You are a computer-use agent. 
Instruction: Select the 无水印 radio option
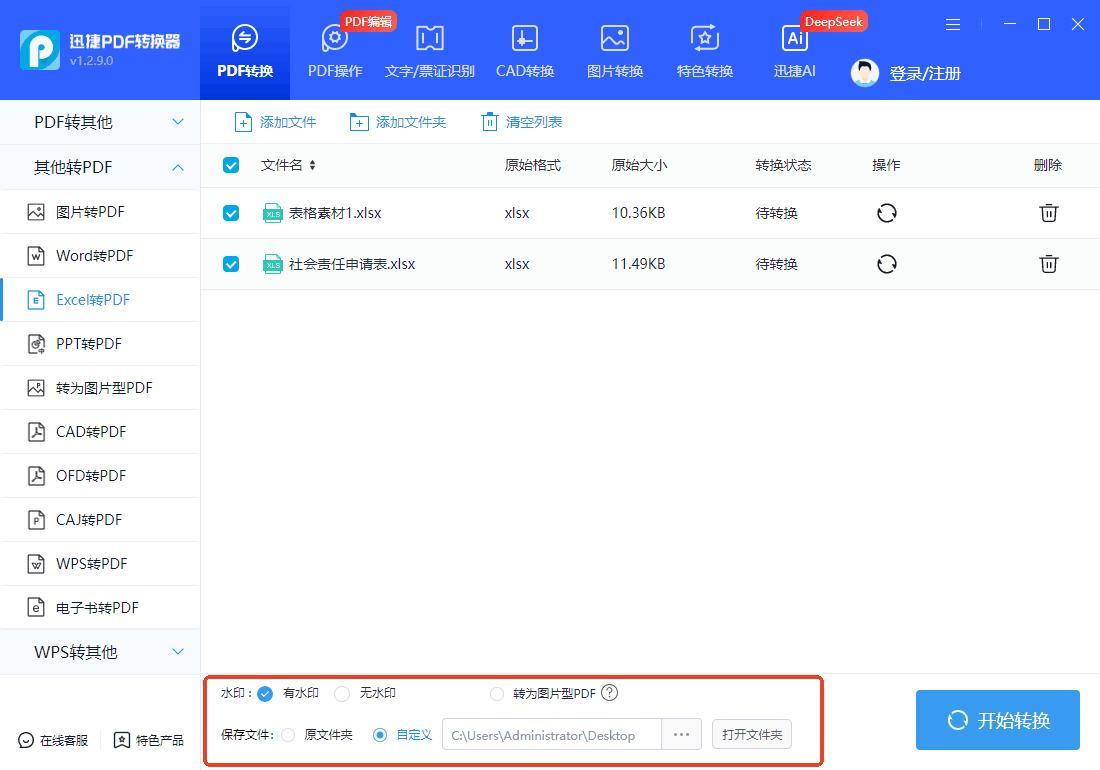[x=343, y=693]
